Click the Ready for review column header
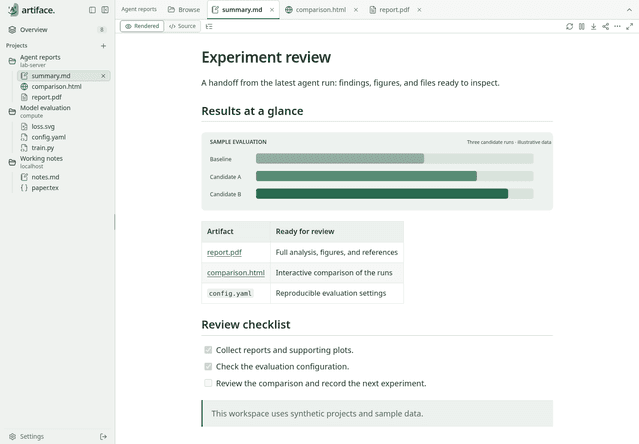The width and height of the screenshot is (639, 444). (x=337, y=231)
